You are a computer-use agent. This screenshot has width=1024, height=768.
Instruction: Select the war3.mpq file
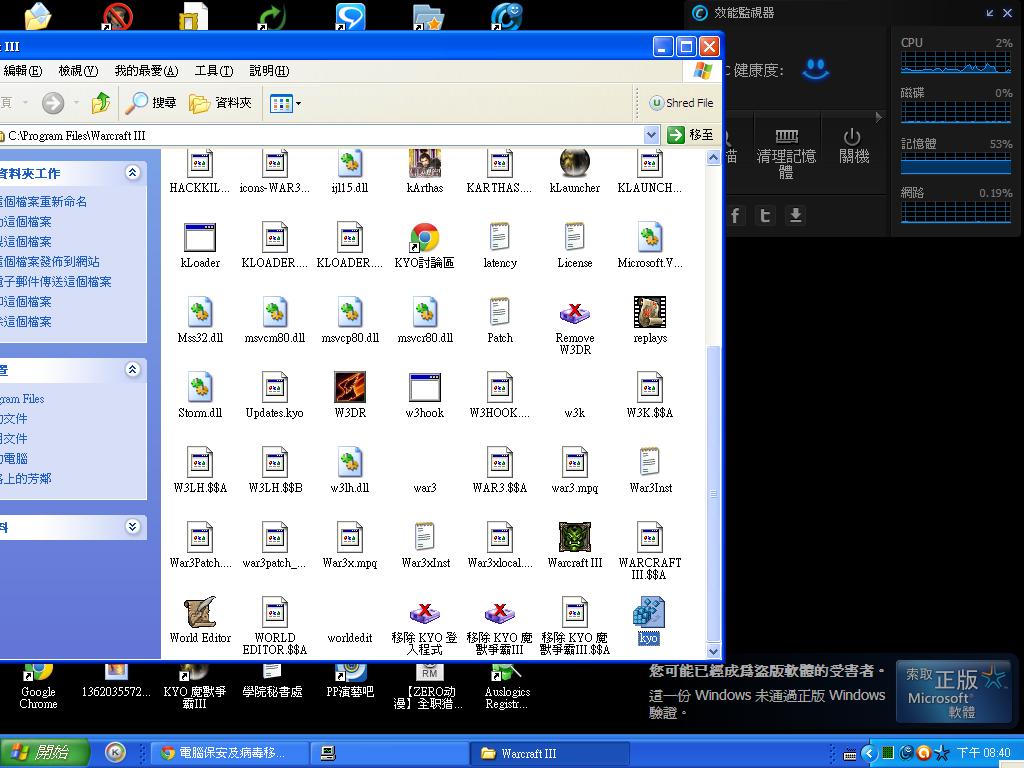tap(575, 462)
